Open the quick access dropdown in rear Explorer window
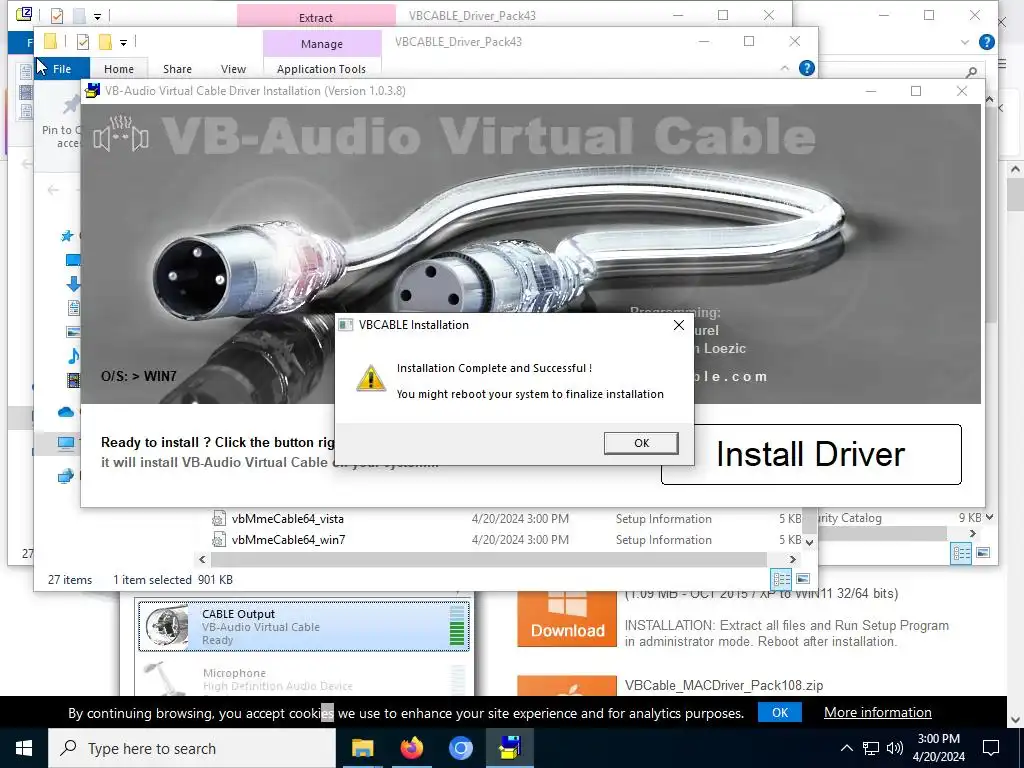The width and height of the screenshot is (1024, 768). click(x=97, y=16)
